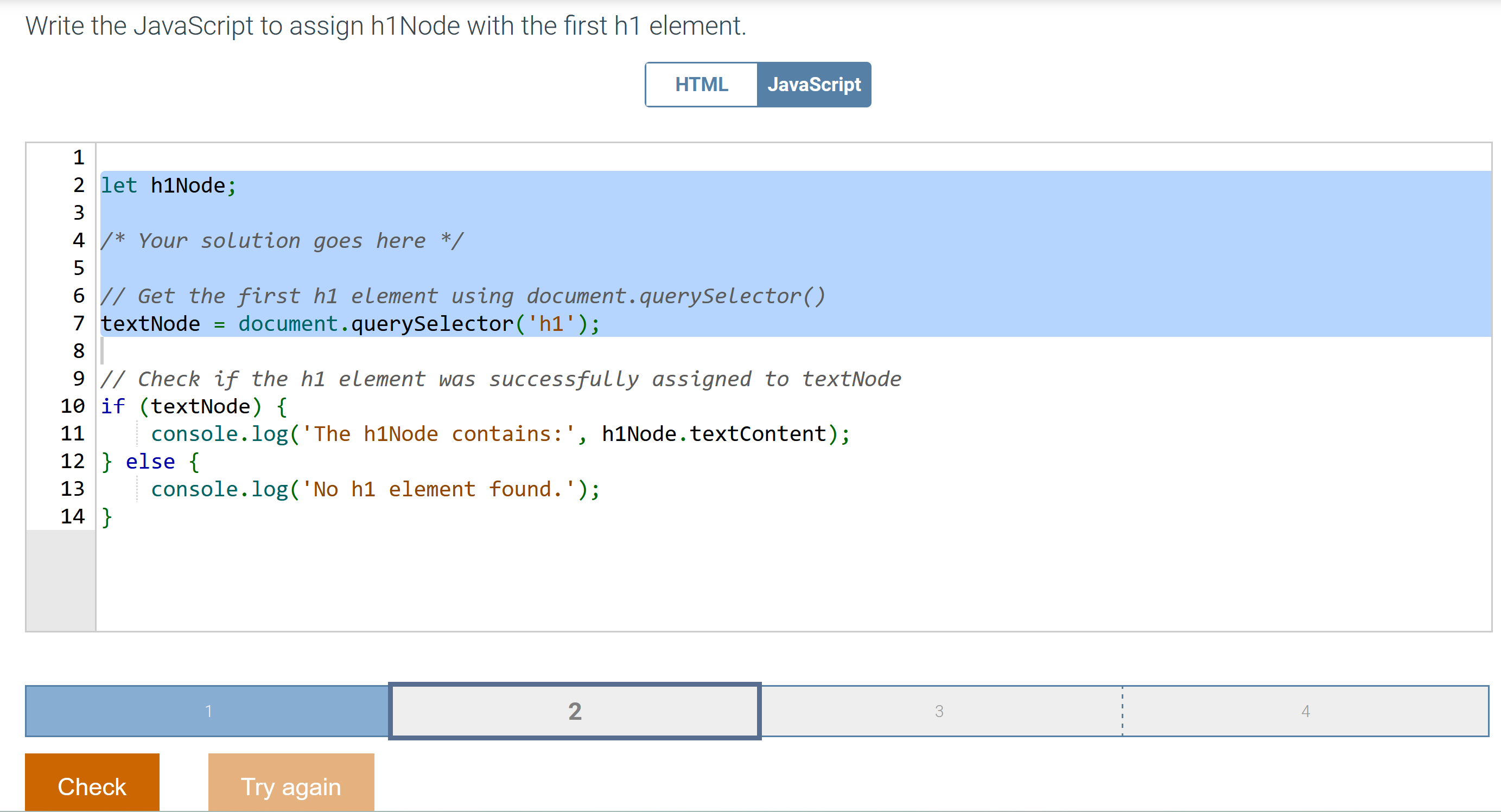Open progress step 4
1501x812 pixels.
pyautogui.click(x=1305, y=711)
